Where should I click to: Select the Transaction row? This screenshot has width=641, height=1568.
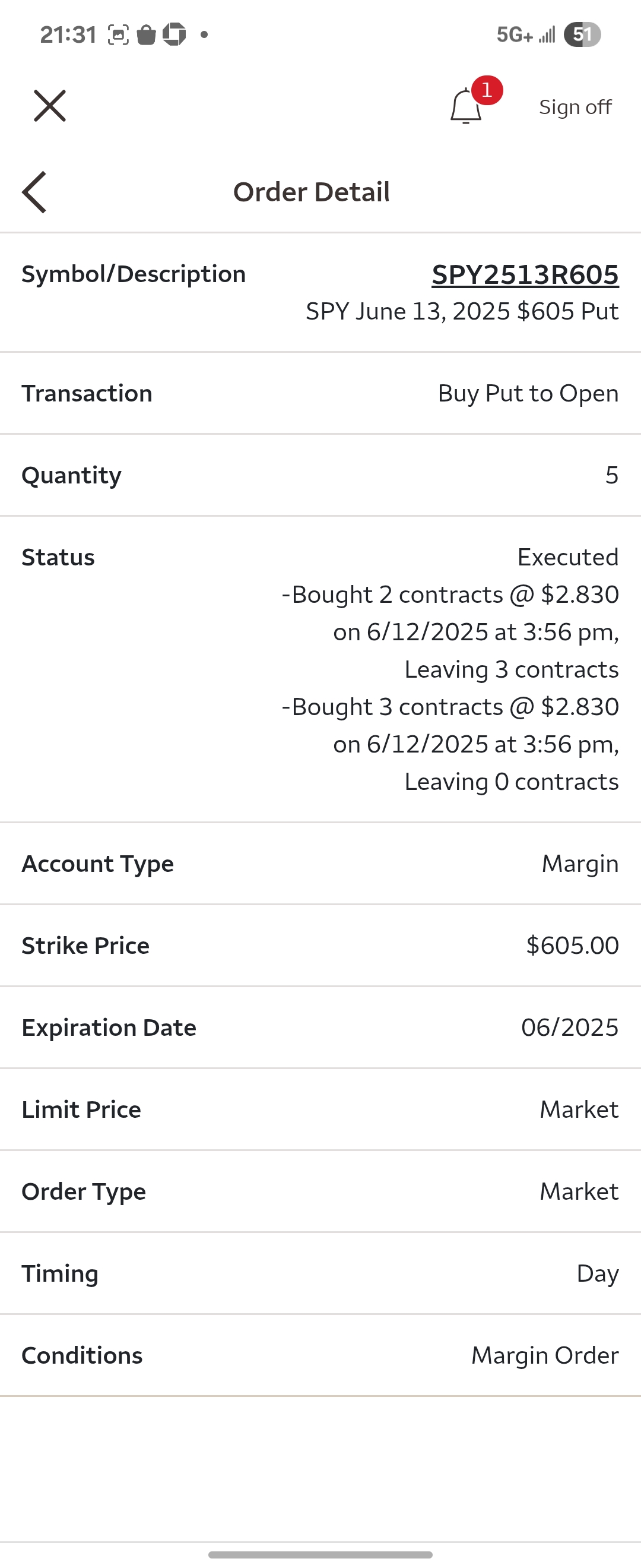(x=320, y=393)
